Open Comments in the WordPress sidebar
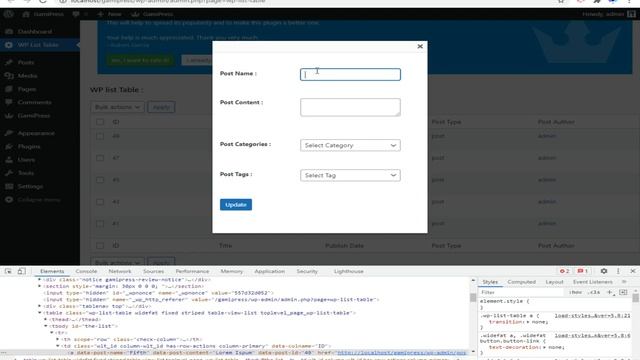Viewport: 640px width, 360px height. tap(34, 102)
